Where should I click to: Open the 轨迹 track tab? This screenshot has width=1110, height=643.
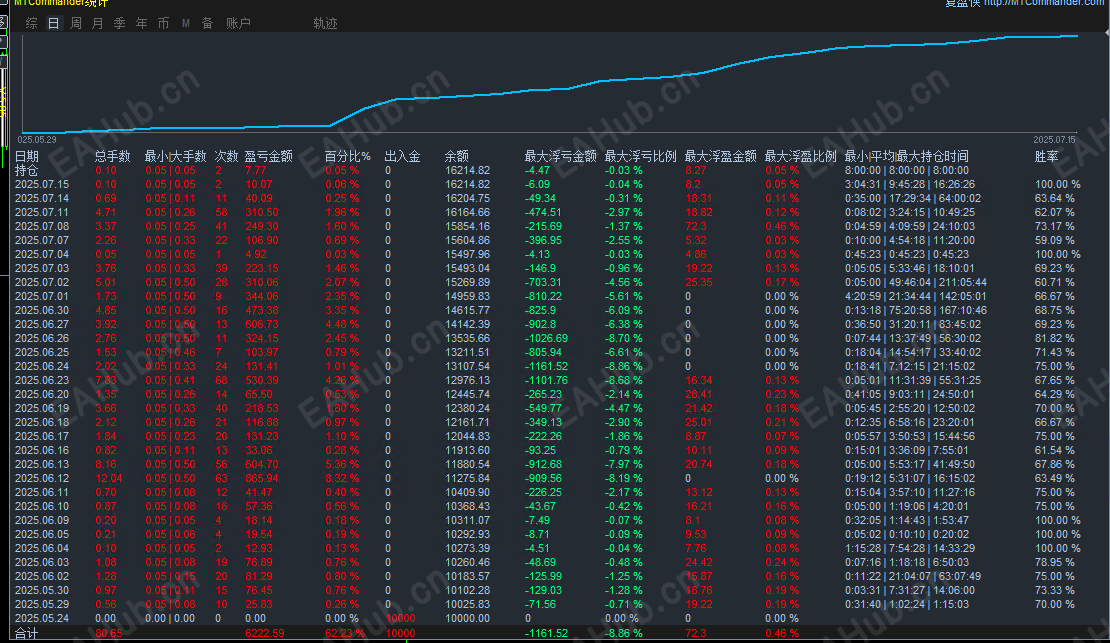pyautogui.click(x=326, y=23)
